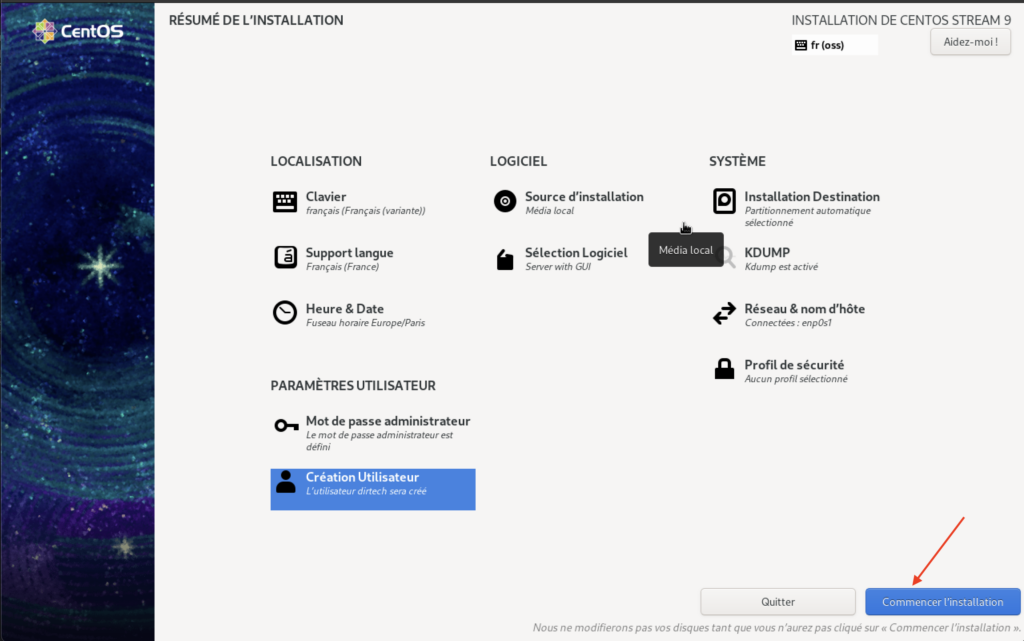This screenshot has height=641, width=1024.
Task: Open the Clavier keyboard icon
Action: (x=285, y=201)
